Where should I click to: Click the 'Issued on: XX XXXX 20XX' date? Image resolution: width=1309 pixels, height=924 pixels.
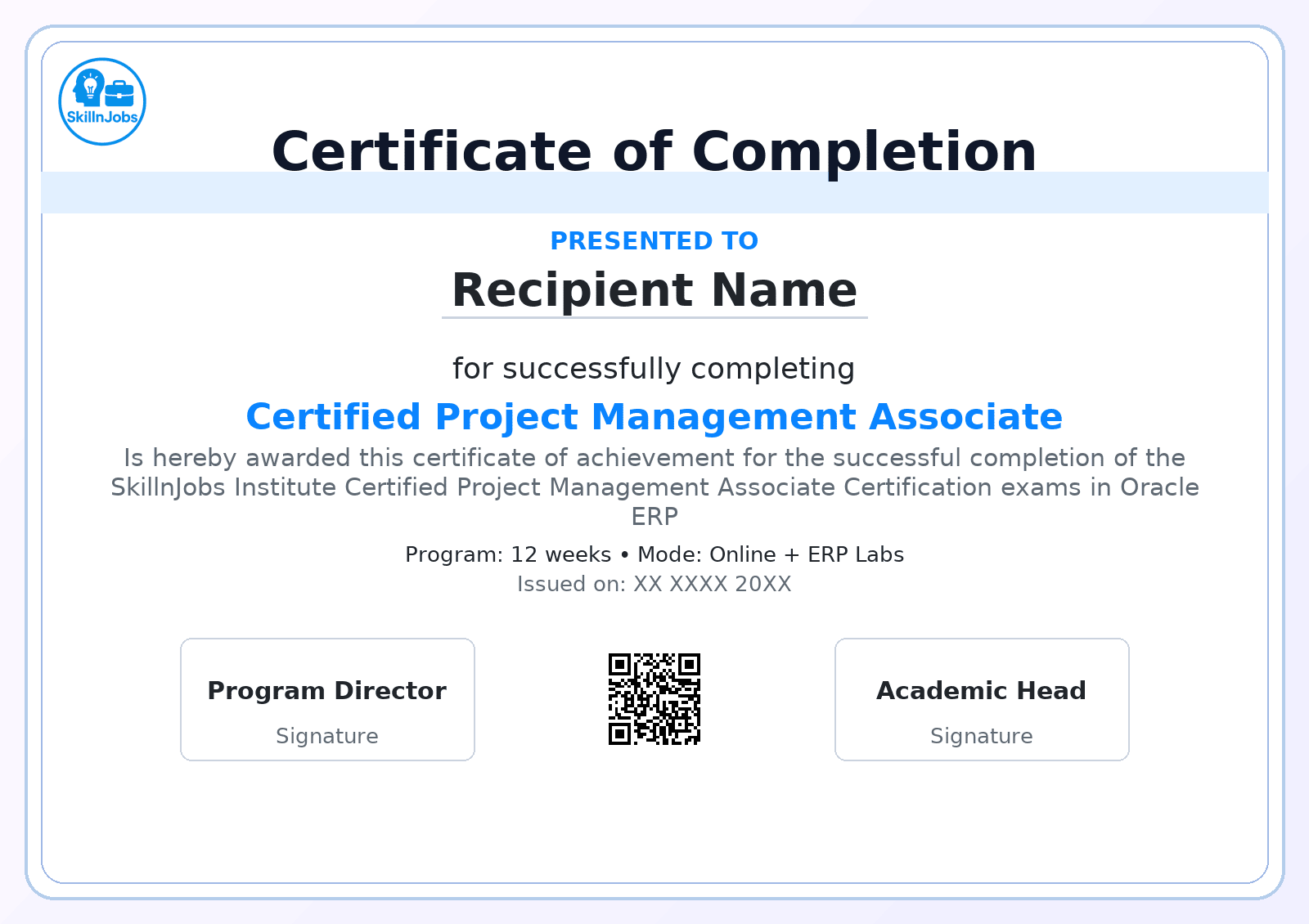[x=654, y=584]
